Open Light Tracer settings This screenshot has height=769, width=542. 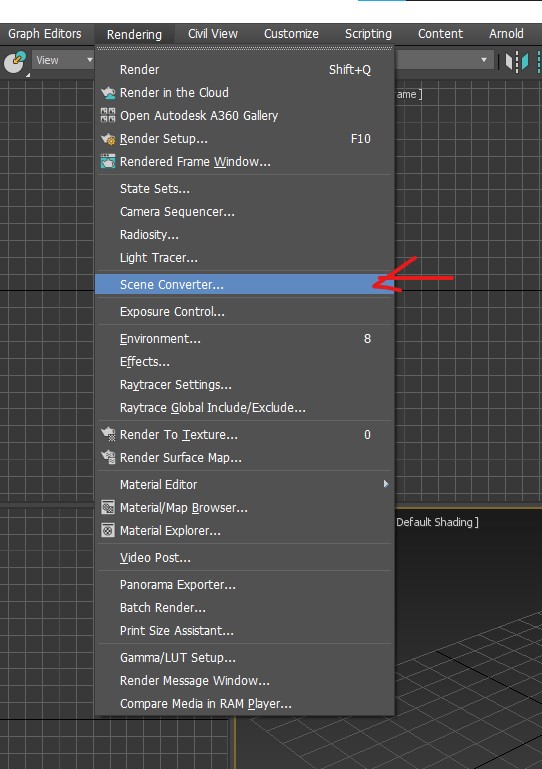(245, 258)
